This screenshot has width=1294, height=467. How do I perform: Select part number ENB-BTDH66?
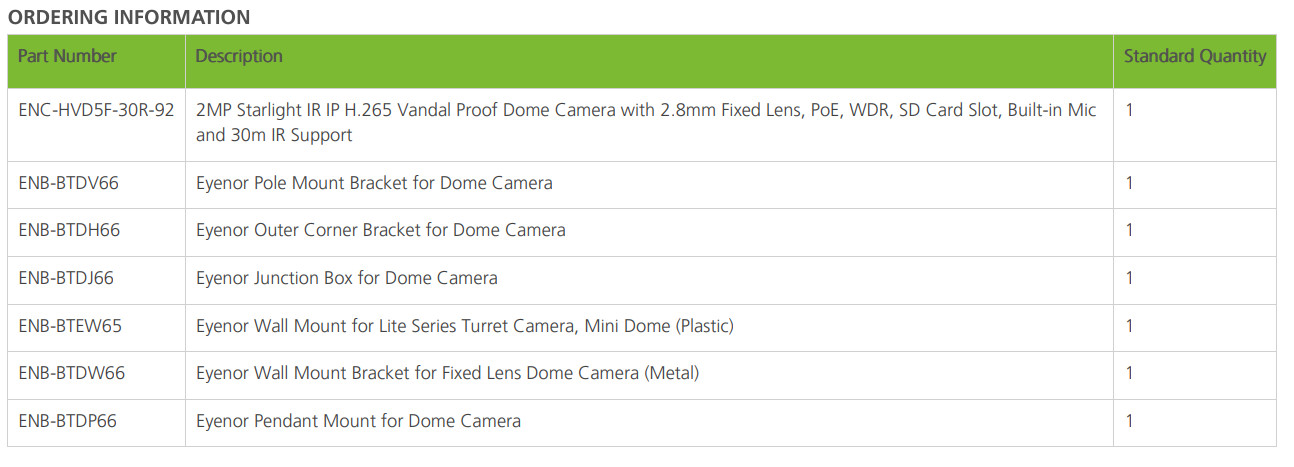click(69, 230)
